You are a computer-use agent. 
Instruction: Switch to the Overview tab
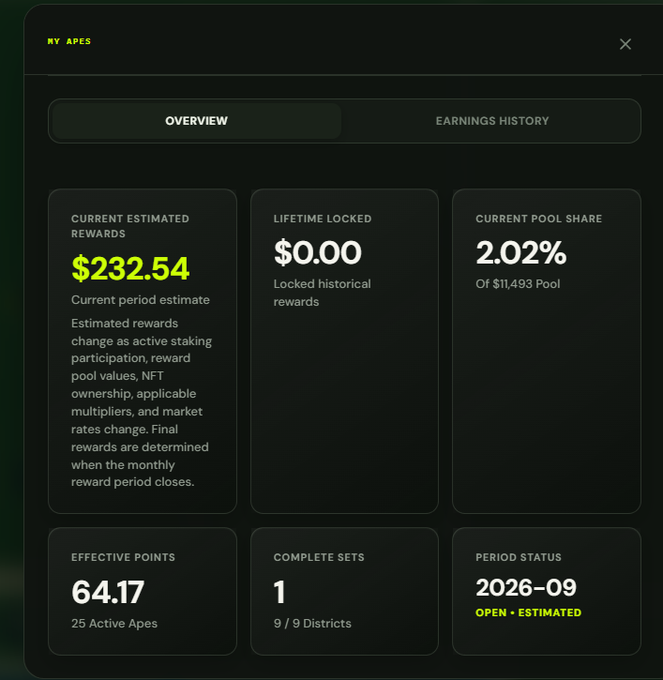[196, 121]
